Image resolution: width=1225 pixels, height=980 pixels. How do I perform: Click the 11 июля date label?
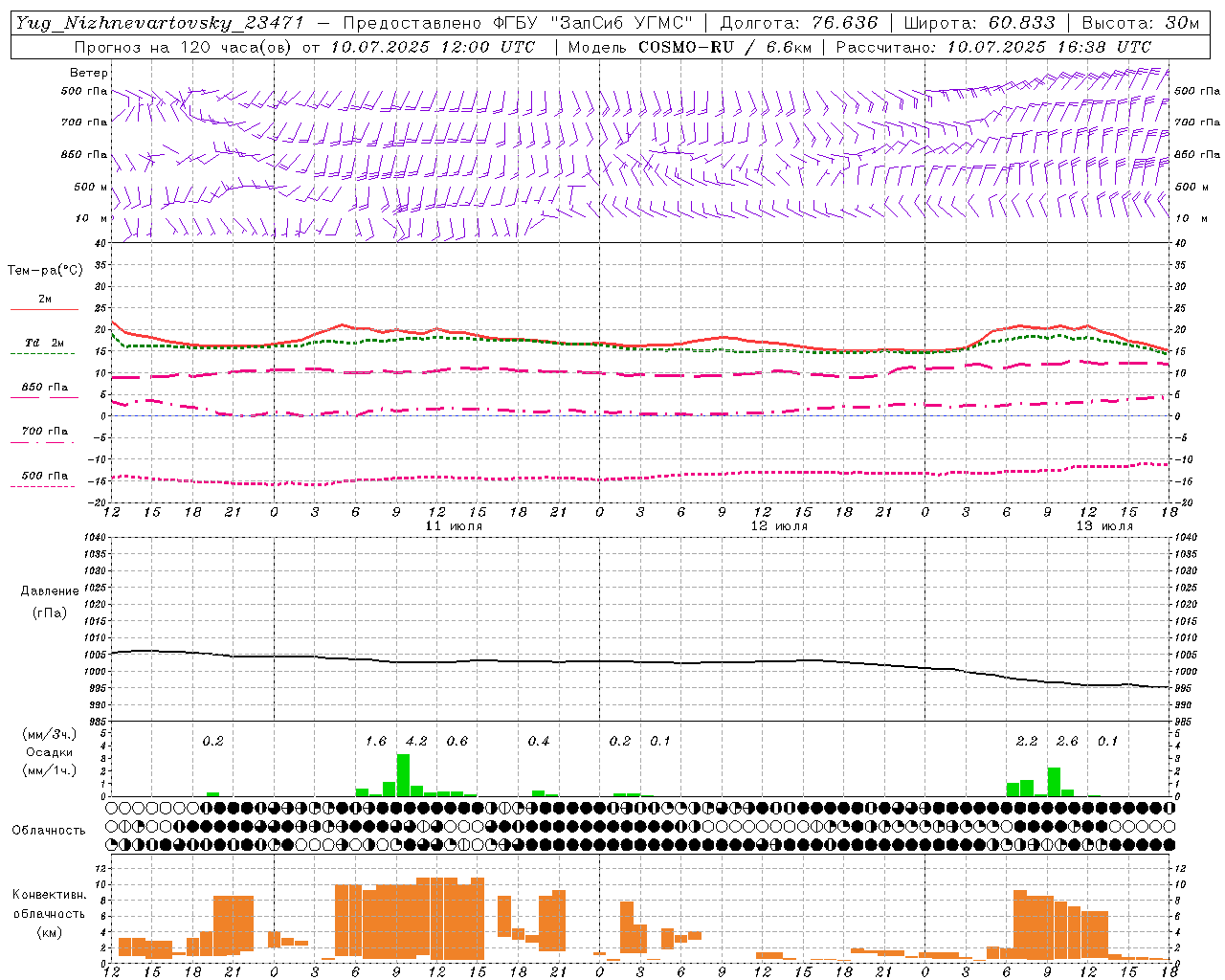[x=454, y=526]
